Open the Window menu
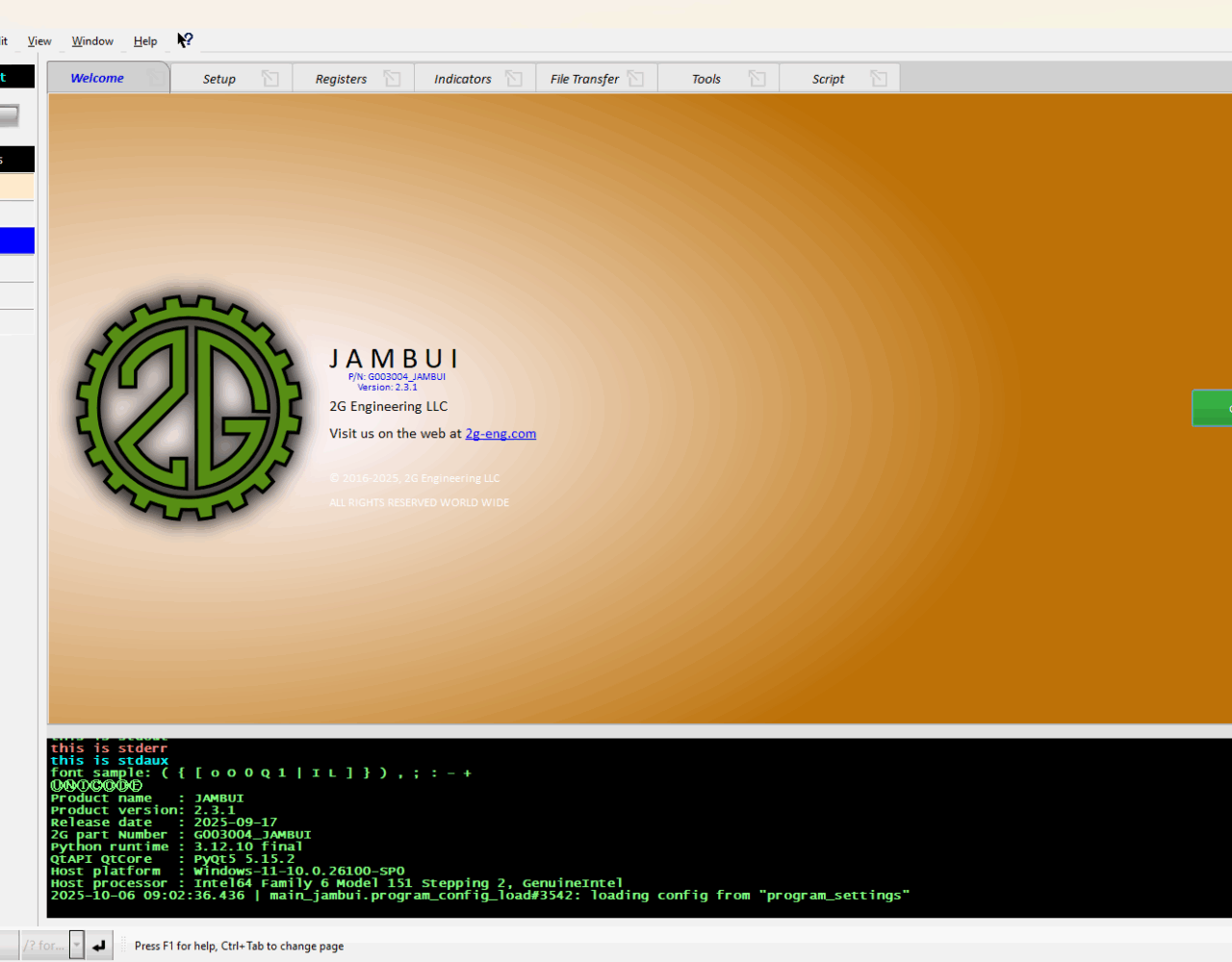Viewport: 1232px width, 962px height. tap(92, 41)
